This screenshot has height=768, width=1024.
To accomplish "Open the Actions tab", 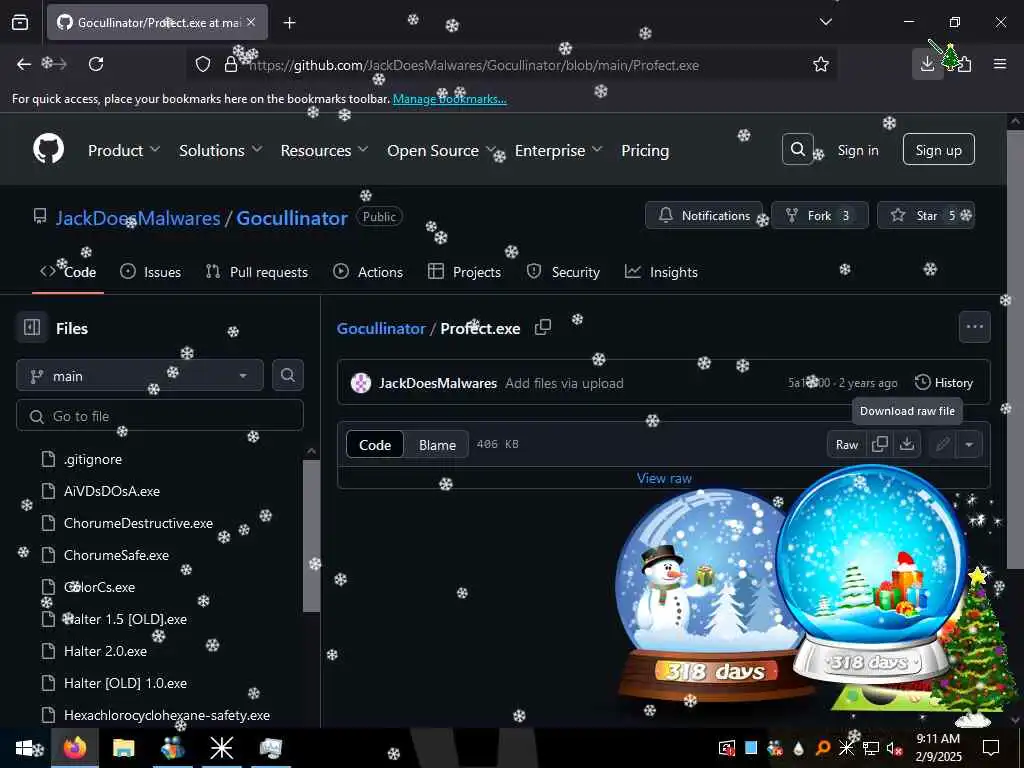I will click(x=368, y=272).
